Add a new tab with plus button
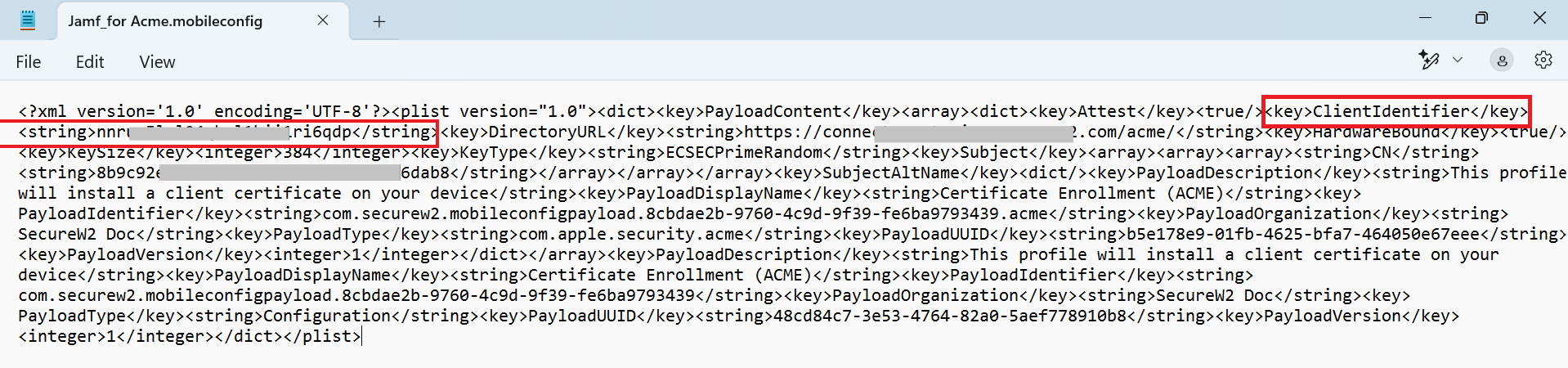The height and width of the screenshot is (368, 1568). point(379,22)
